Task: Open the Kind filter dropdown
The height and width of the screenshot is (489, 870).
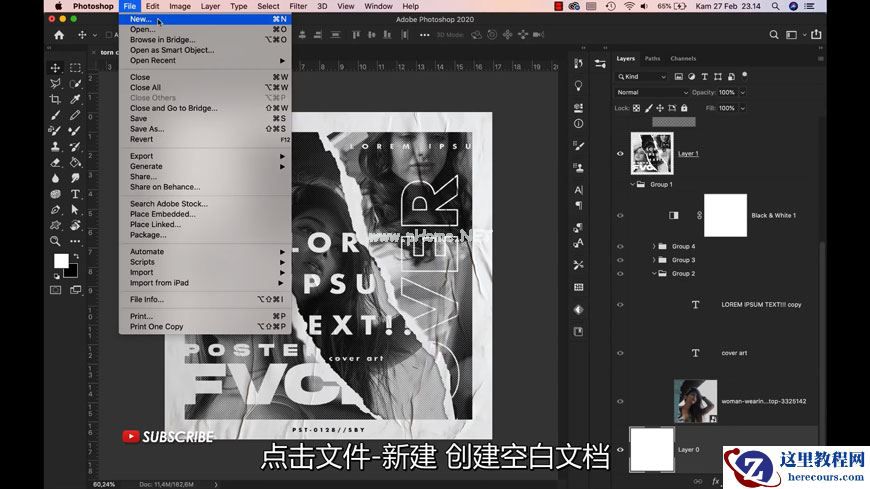Action: pyautogui.click(x=641, y=77)
